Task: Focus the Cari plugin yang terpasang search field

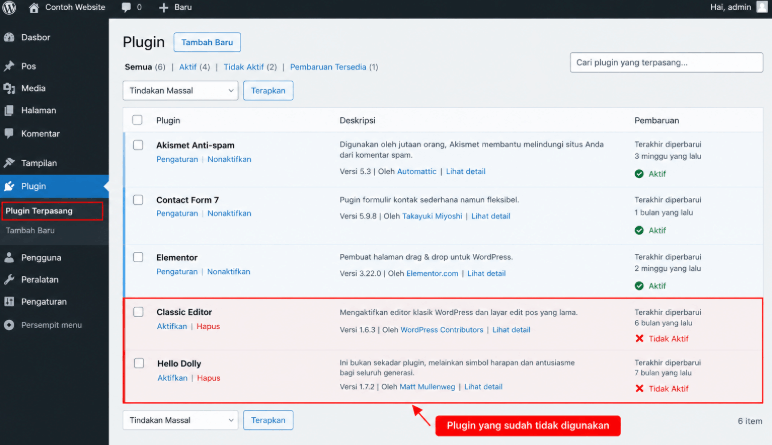Action: (667, 63)
